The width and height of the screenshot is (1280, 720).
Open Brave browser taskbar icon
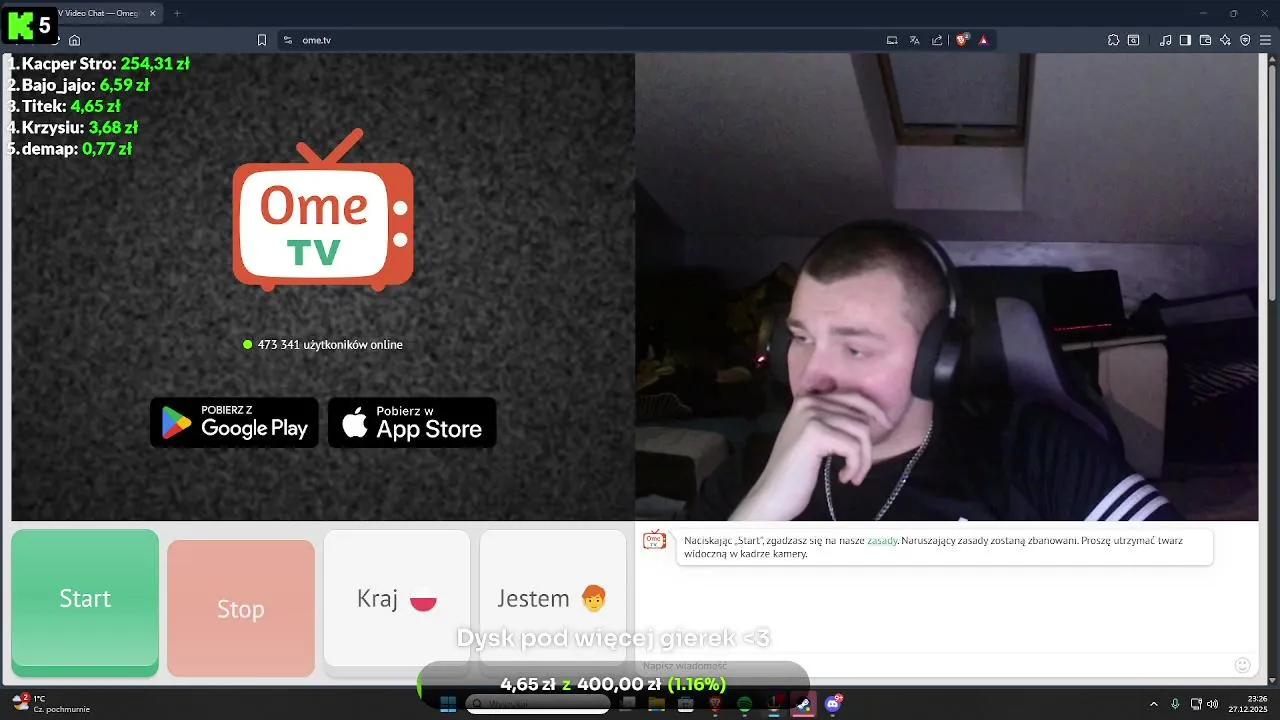[x=715, y=704]
